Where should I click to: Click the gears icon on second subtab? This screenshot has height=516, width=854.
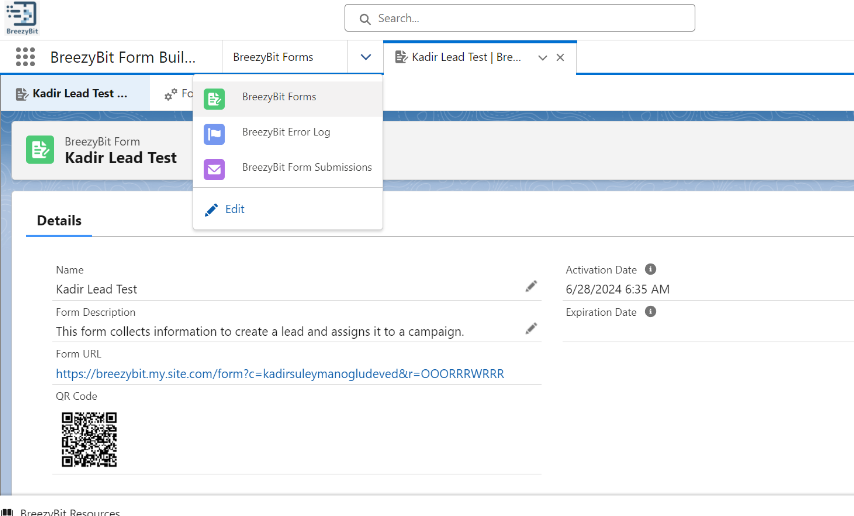pyautogui.click(x=170, y=94)
